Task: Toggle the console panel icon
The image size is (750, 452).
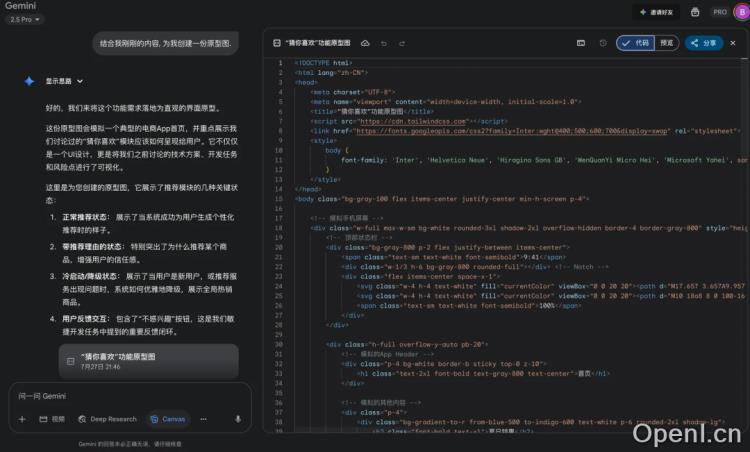Action: tap(581, 43)
